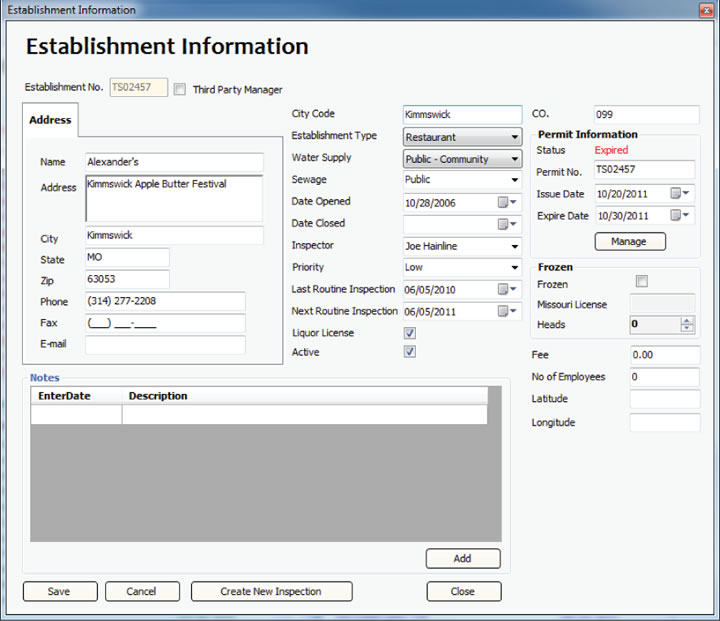The width and height of the screenshot is (720, 621).
Task: Click the Establishment No. field
Action: coord(139,87)
